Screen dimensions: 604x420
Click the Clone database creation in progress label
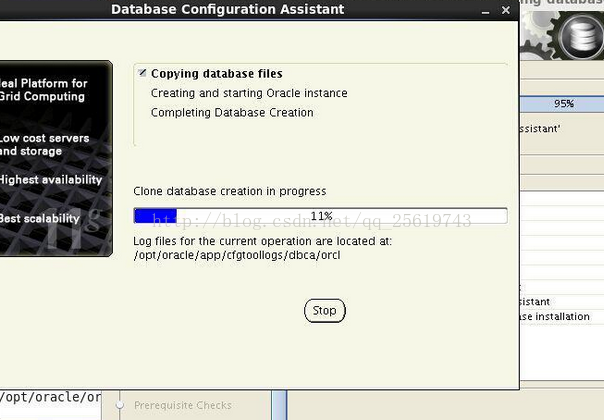[x=230, y=191]
